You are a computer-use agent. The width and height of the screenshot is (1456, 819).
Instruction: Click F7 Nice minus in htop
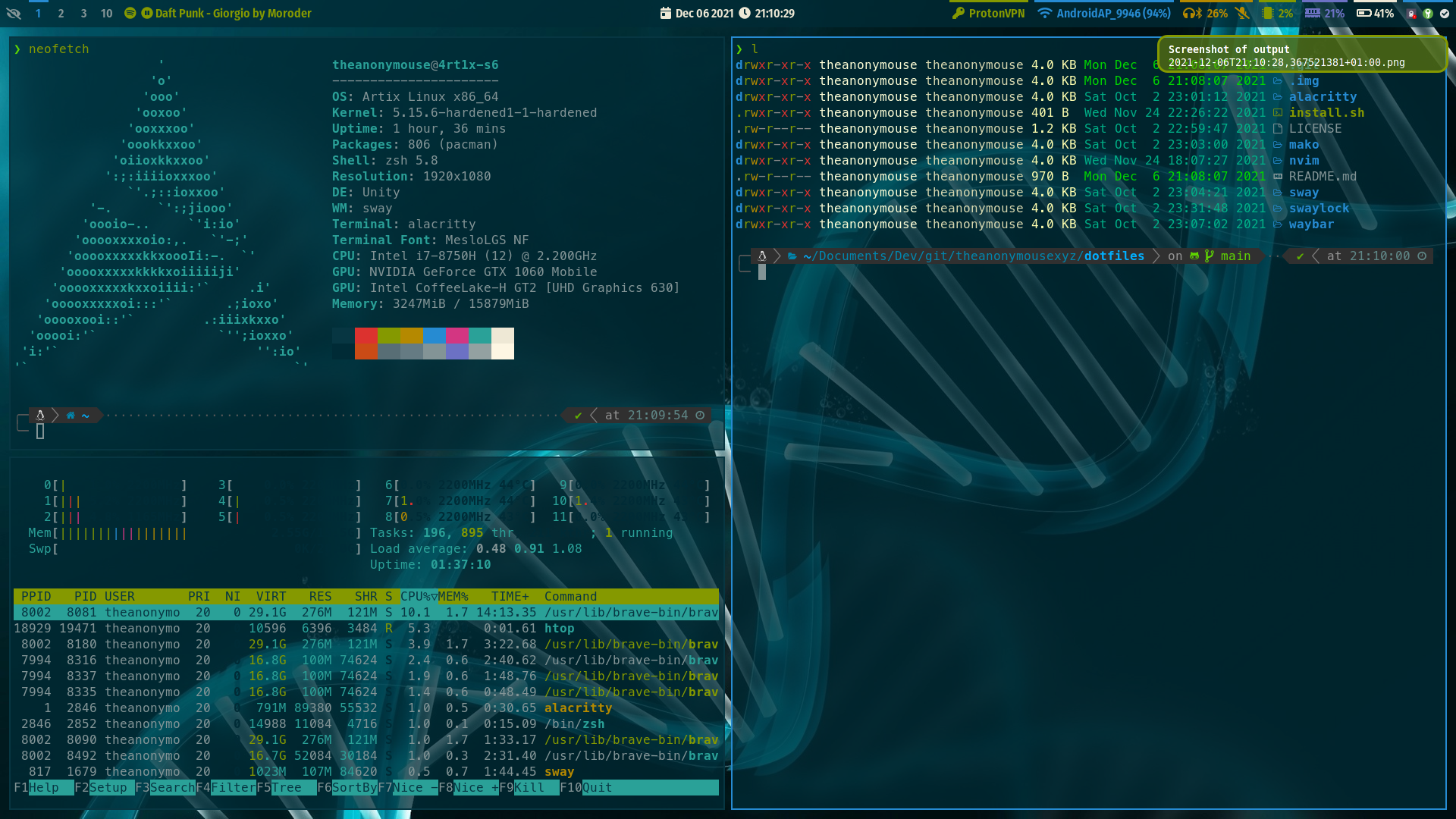pyautogui.click(x=408, y=787)
